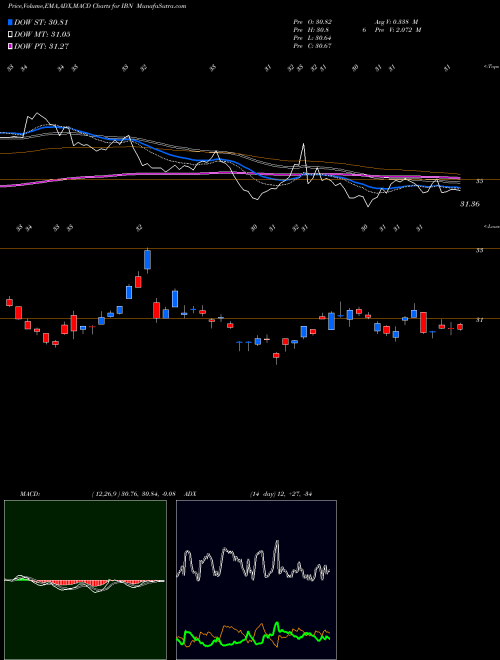Screen dimensions: 500x660
Task: Select the 'DOW PT: 31.27' label
Action: [41, 46]
